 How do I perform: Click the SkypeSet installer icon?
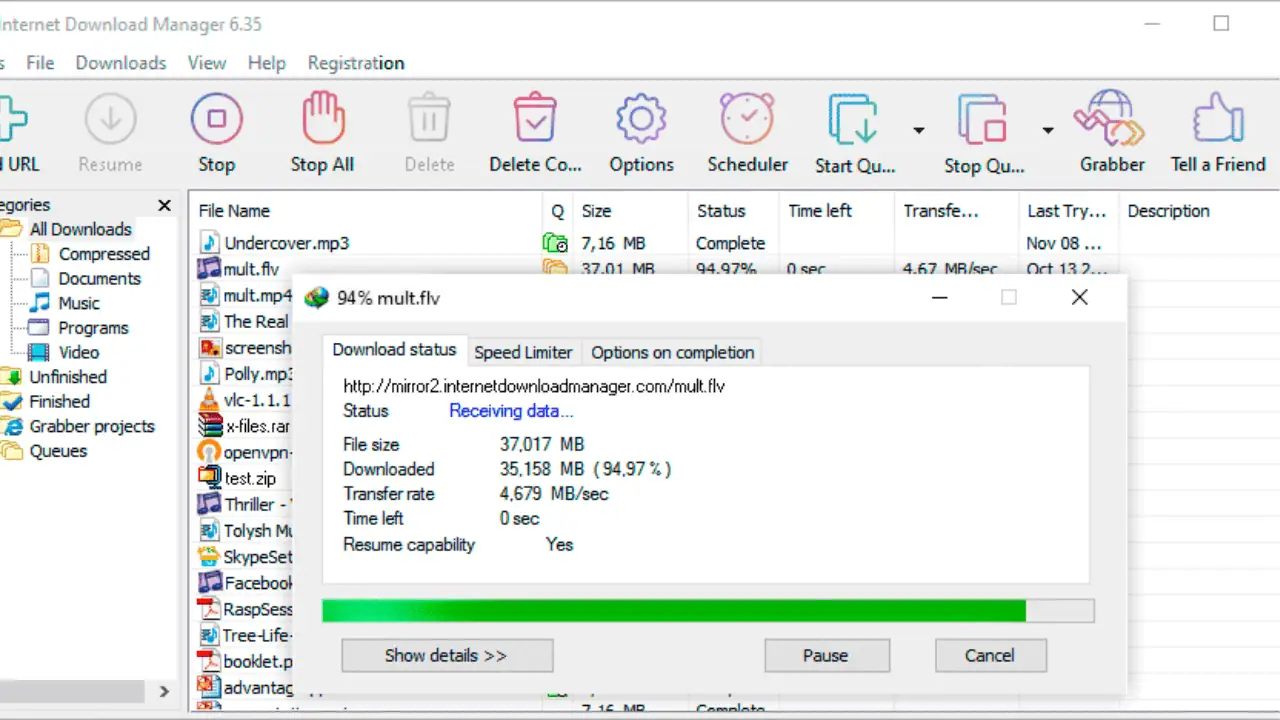(209, 557)
